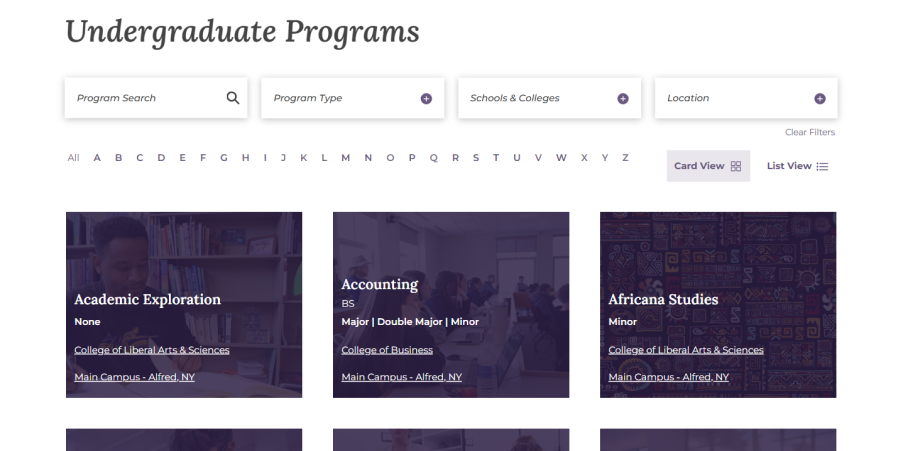Filter programs by letter Y

[x=605, y=158]
